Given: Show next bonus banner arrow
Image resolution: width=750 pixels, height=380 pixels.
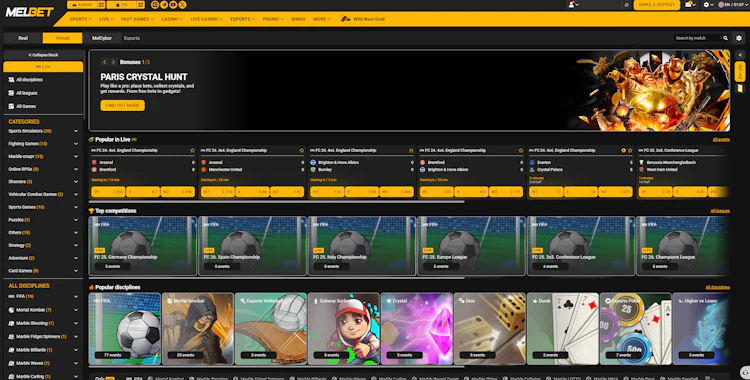Looking at the screenshot, I should tap(113, 62).
